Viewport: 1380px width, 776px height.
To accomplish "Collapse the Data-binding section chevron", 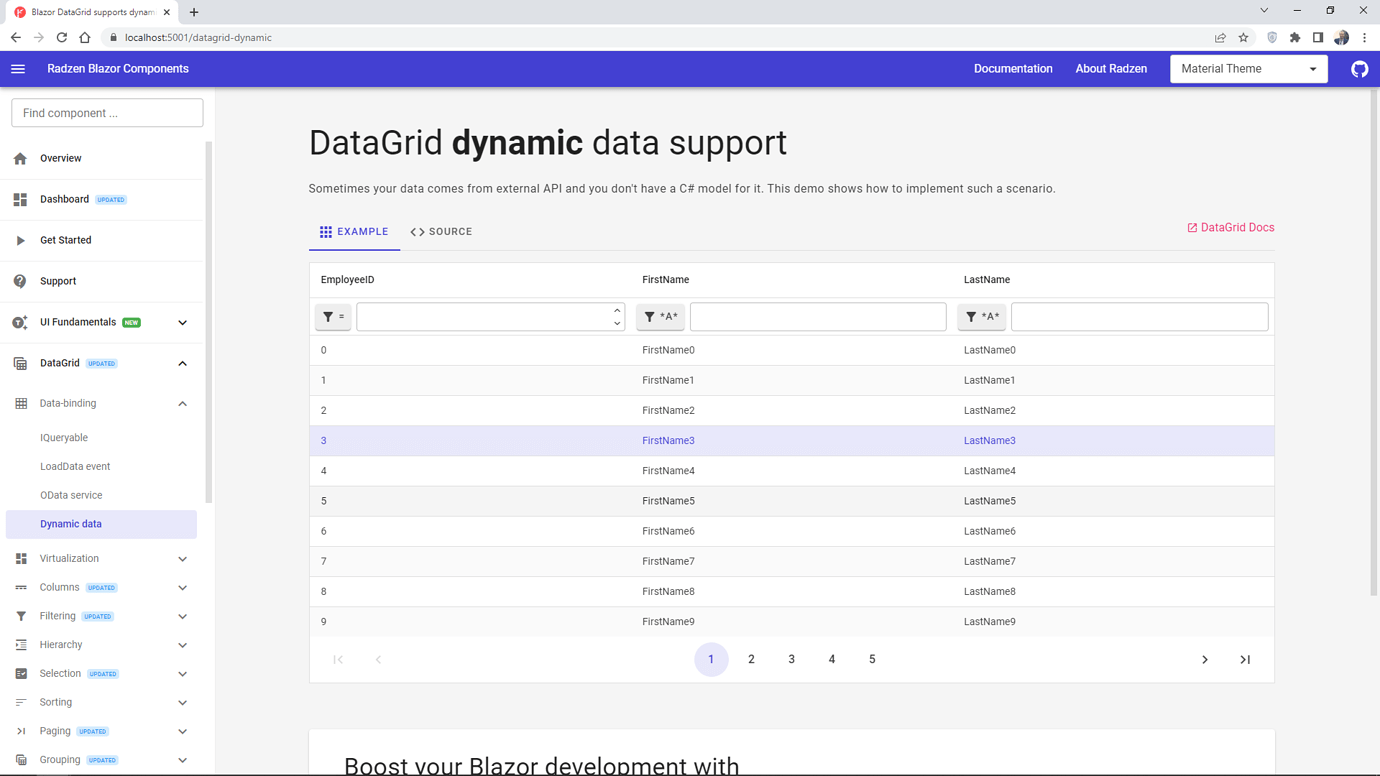I will coord(182,404).
